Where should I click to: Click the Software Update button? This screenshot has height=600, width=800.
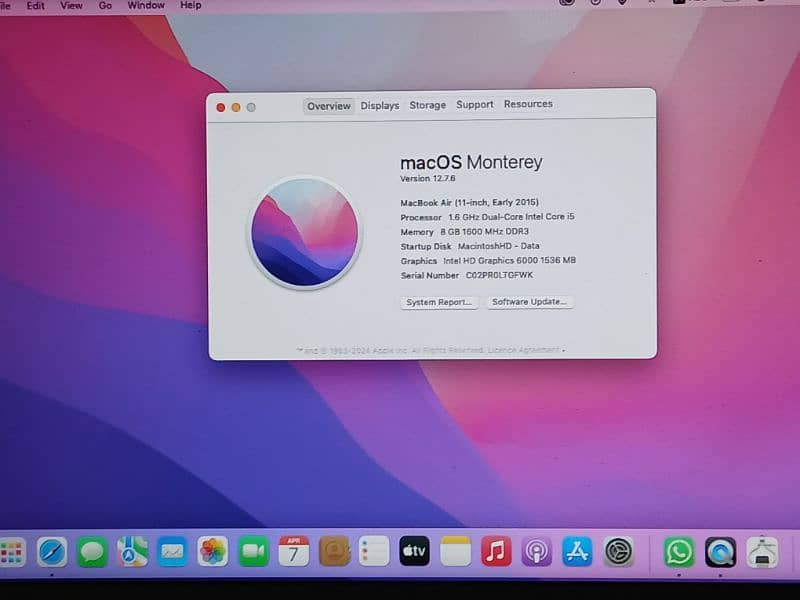530,302
